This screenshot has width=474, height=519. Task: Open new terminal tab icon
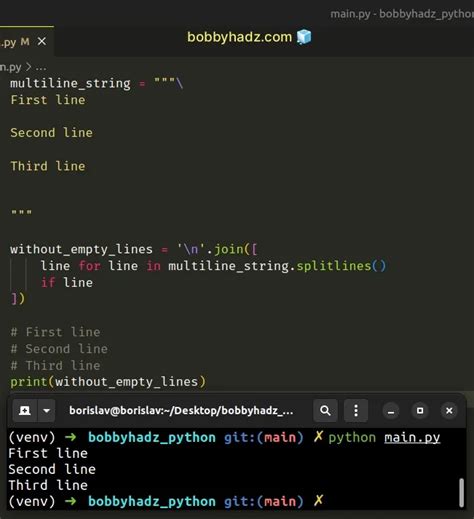pos(25,410)
